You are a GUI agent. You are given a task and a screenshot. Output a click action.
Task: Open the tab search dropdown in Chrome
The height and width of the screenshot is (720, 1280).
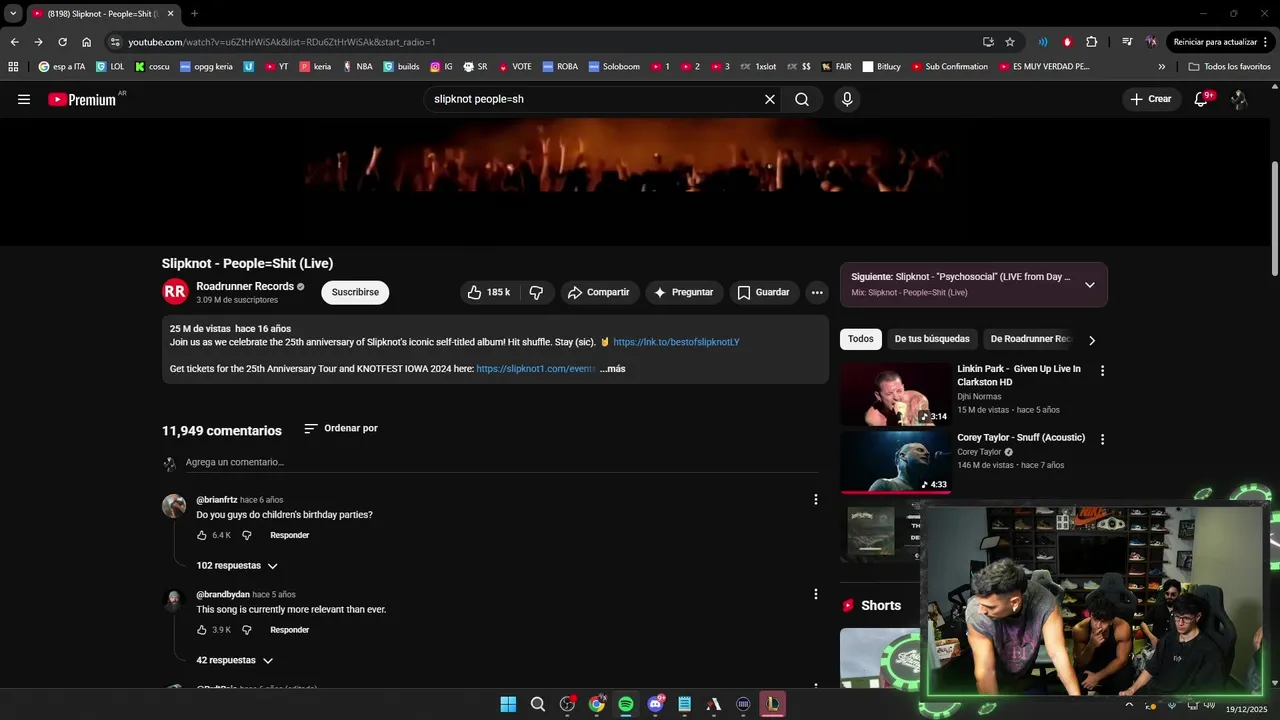(x=13, y=14)
